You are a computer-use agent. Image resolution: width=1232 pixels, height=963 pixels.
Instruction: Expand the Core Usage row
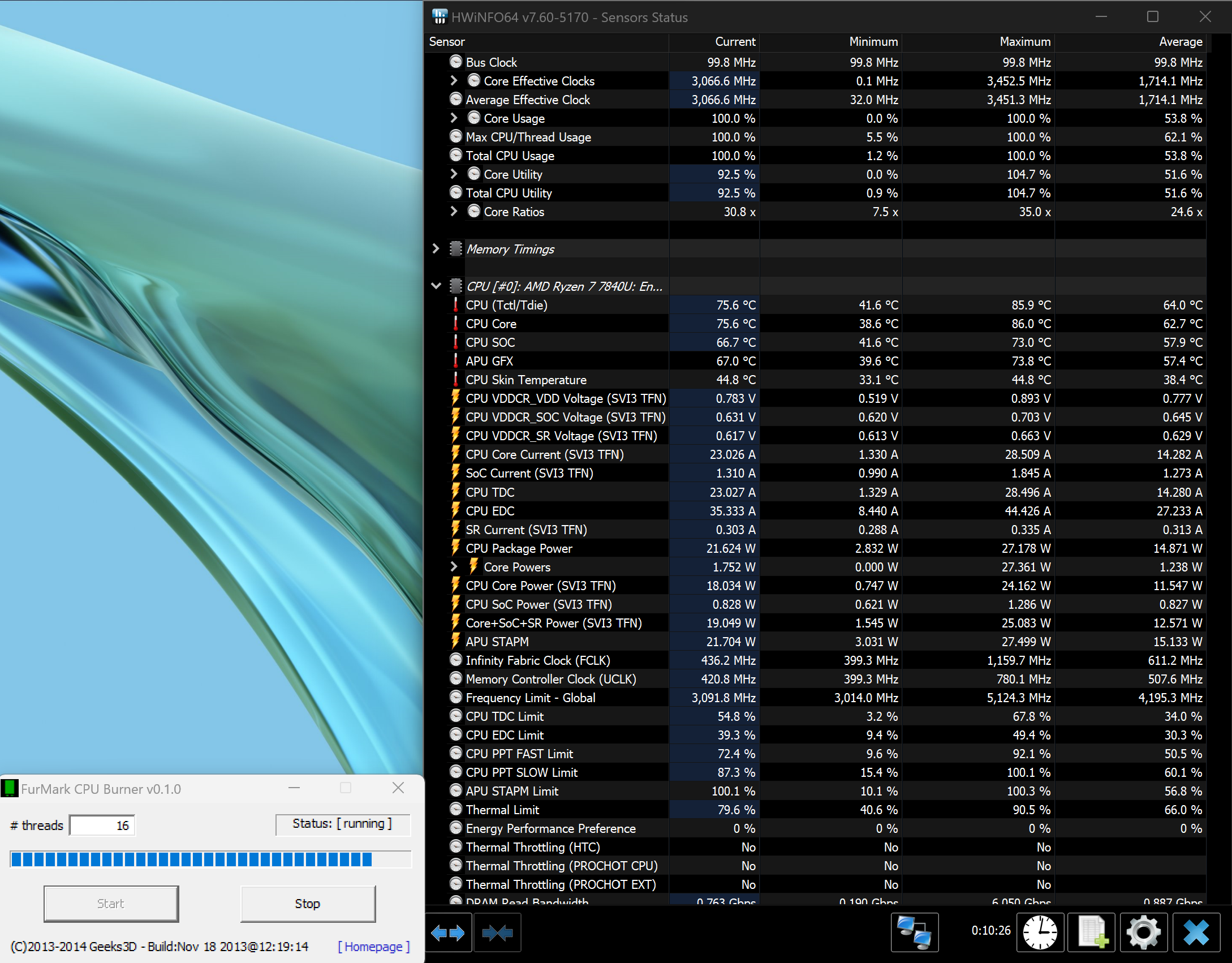454,118
